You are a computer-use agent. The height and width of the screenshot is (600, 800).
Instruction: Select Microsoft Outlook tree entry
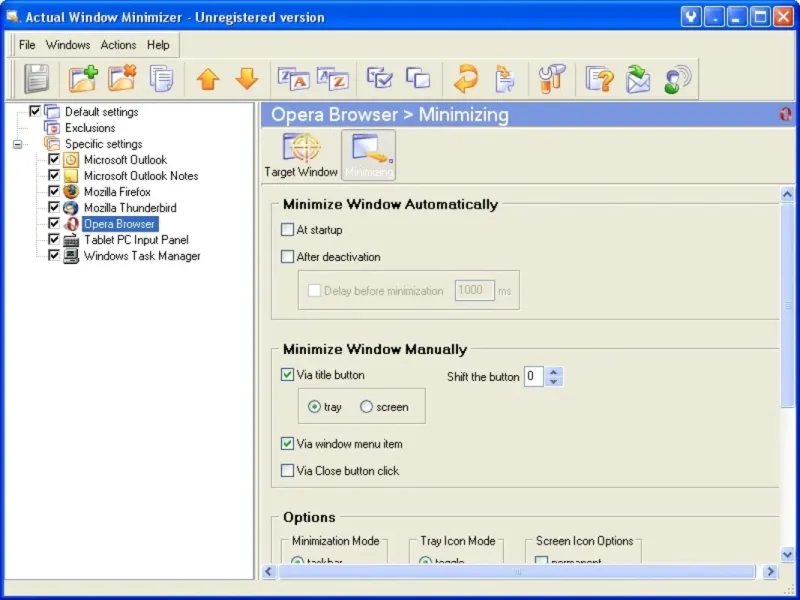(x=126, y=160)
